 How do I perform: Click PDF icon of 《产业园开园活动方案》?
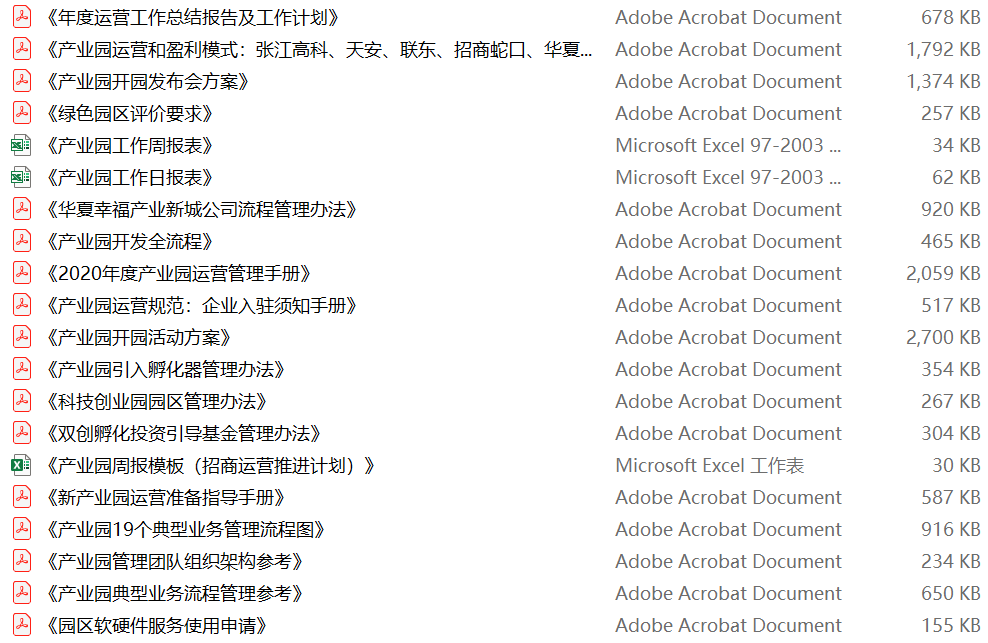click(x=22, y=337)
